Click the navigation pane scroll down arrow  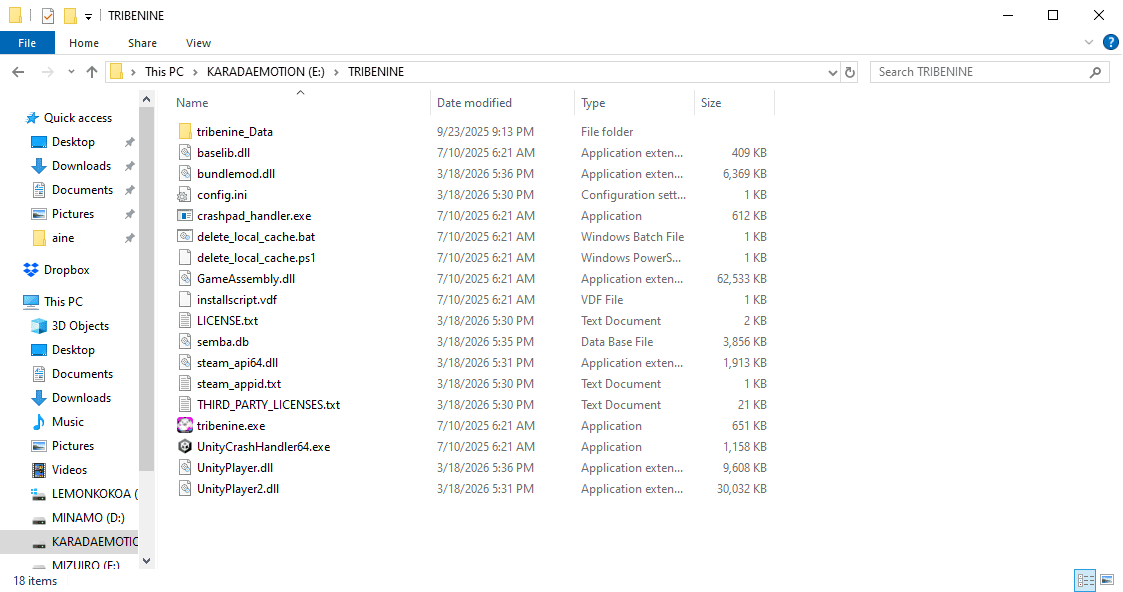[147, 561]
